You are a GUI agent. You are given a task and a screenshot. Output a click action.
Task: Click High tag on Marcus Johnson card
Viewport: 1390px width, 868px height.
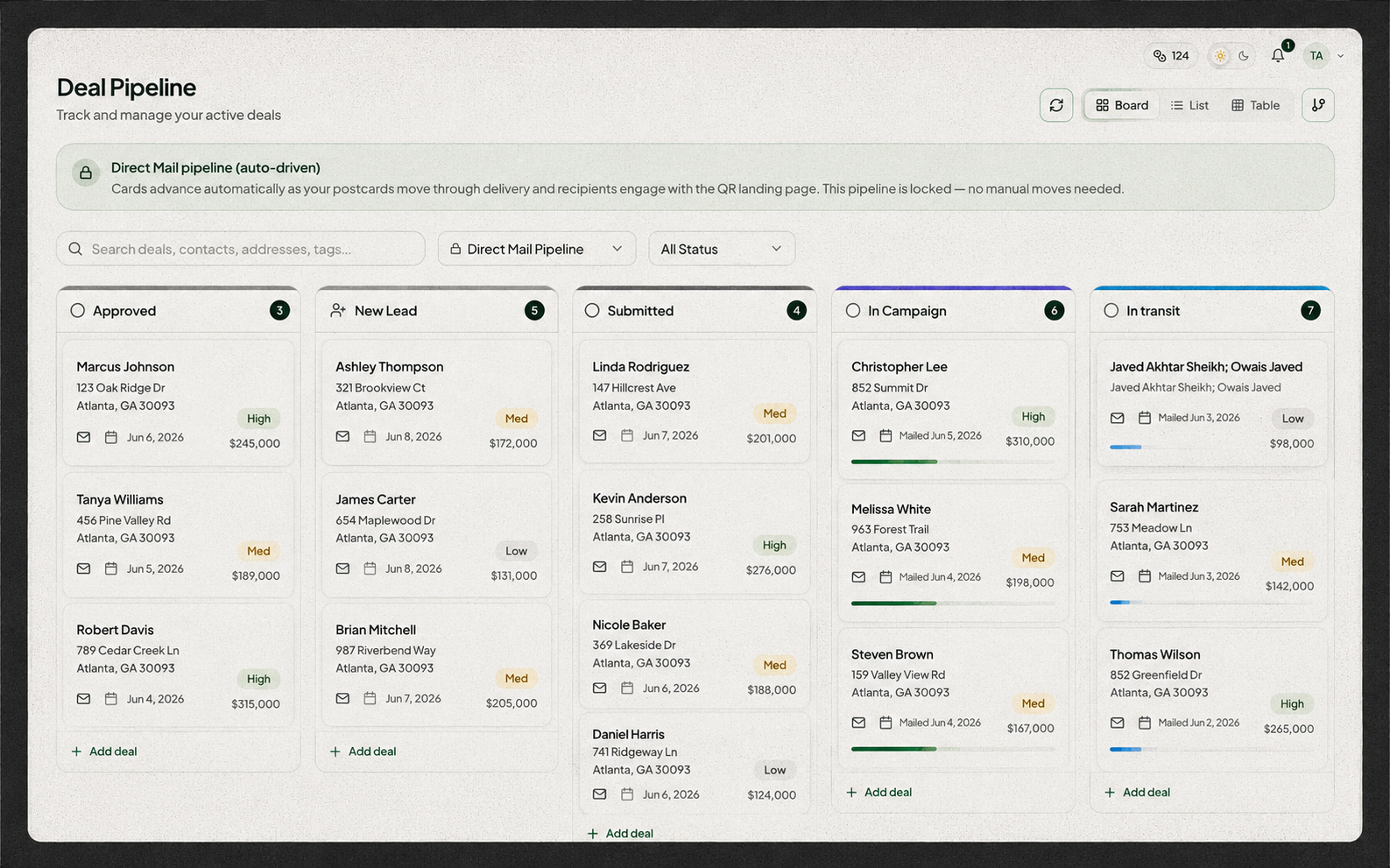[258, 419]
